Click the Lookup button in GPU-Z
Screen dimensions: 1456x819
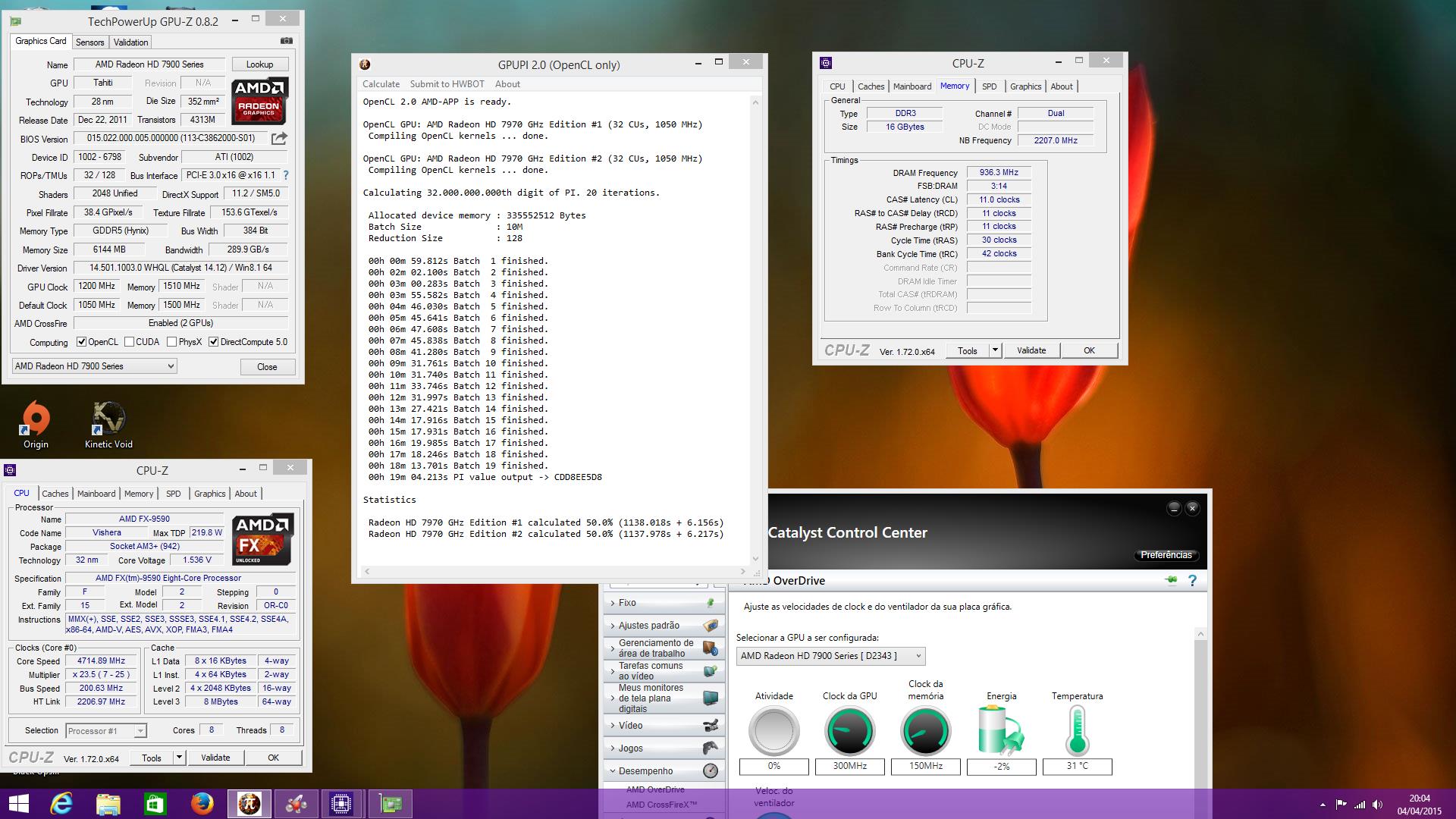pos(259,64)
